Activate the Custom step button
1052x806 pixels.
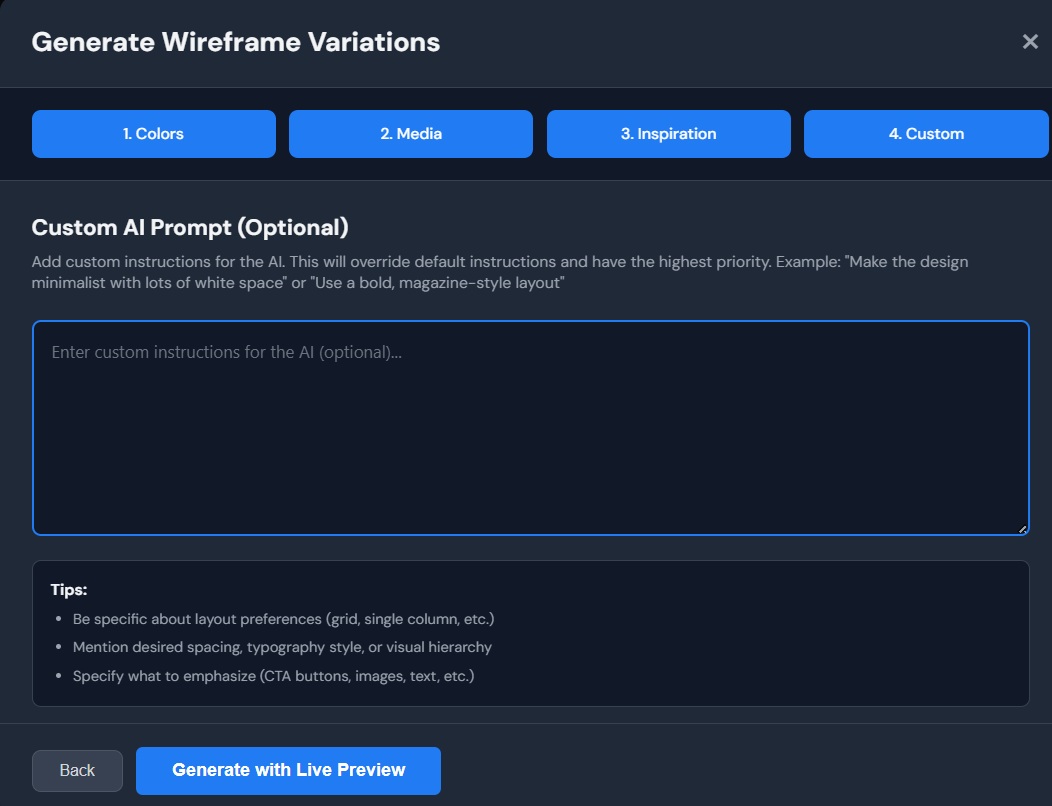point(925,133)
